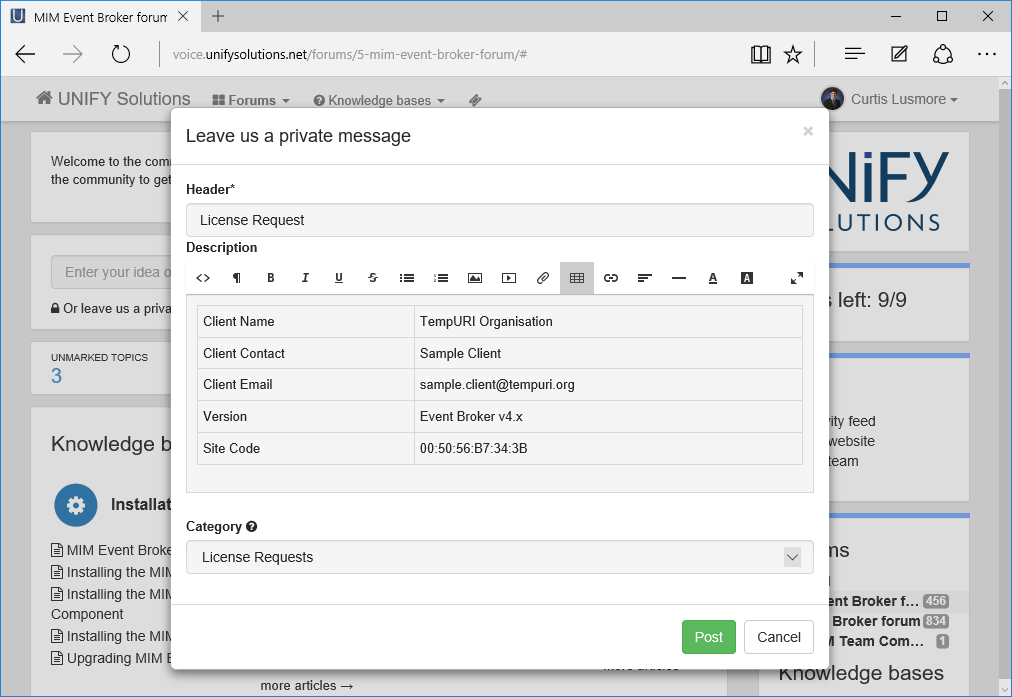1012x697 pixels.
Task: Apply underline formatting in description editor
Action: [339, 278]
